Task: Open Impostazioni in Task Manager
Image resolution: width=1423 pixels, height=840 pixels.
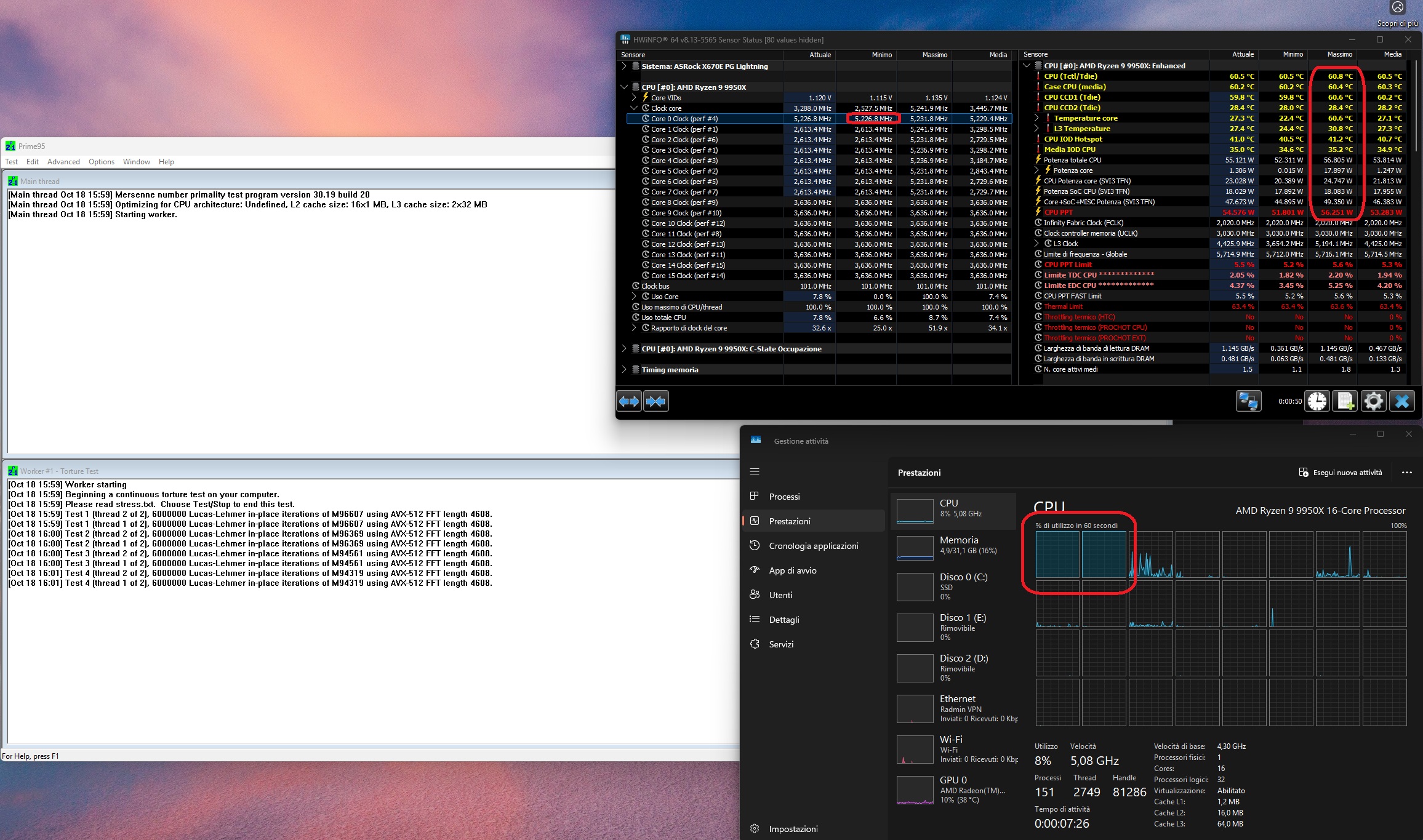Action: pos(814,829)
